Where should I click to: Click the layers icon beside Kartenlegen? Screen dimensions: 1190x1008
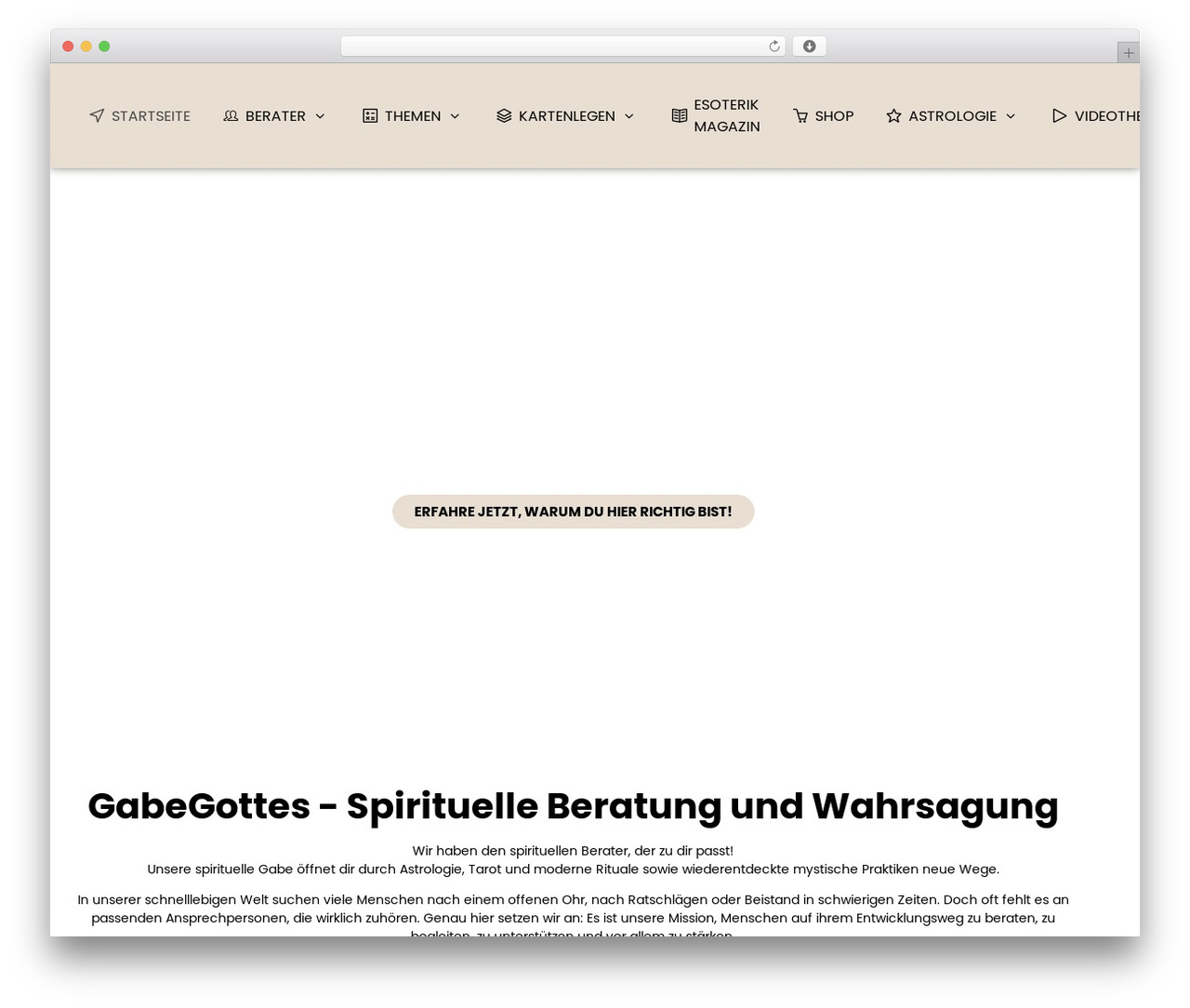click(504, 115)
